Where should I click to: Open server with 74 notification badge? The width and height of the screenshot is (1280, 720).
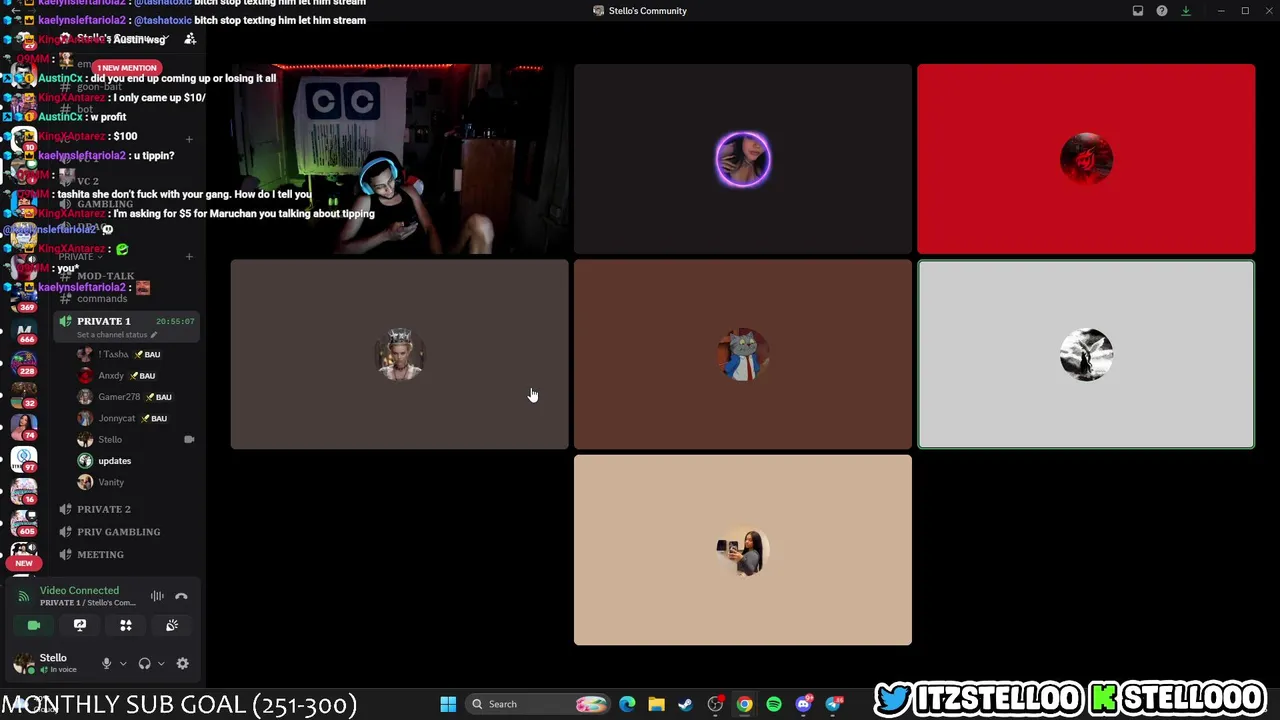pyautogui.click(x=24, y=427)
